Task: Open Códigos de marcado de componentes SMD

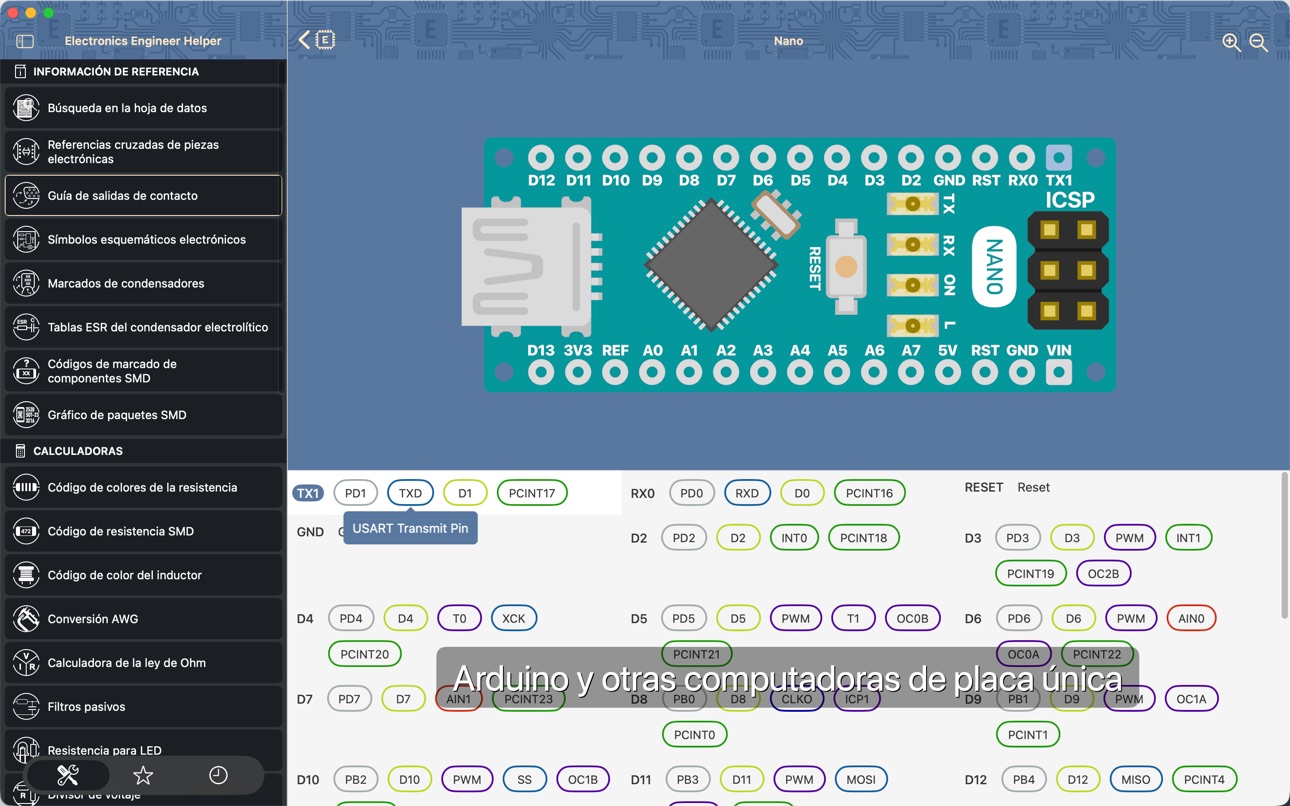Action: 143,371
